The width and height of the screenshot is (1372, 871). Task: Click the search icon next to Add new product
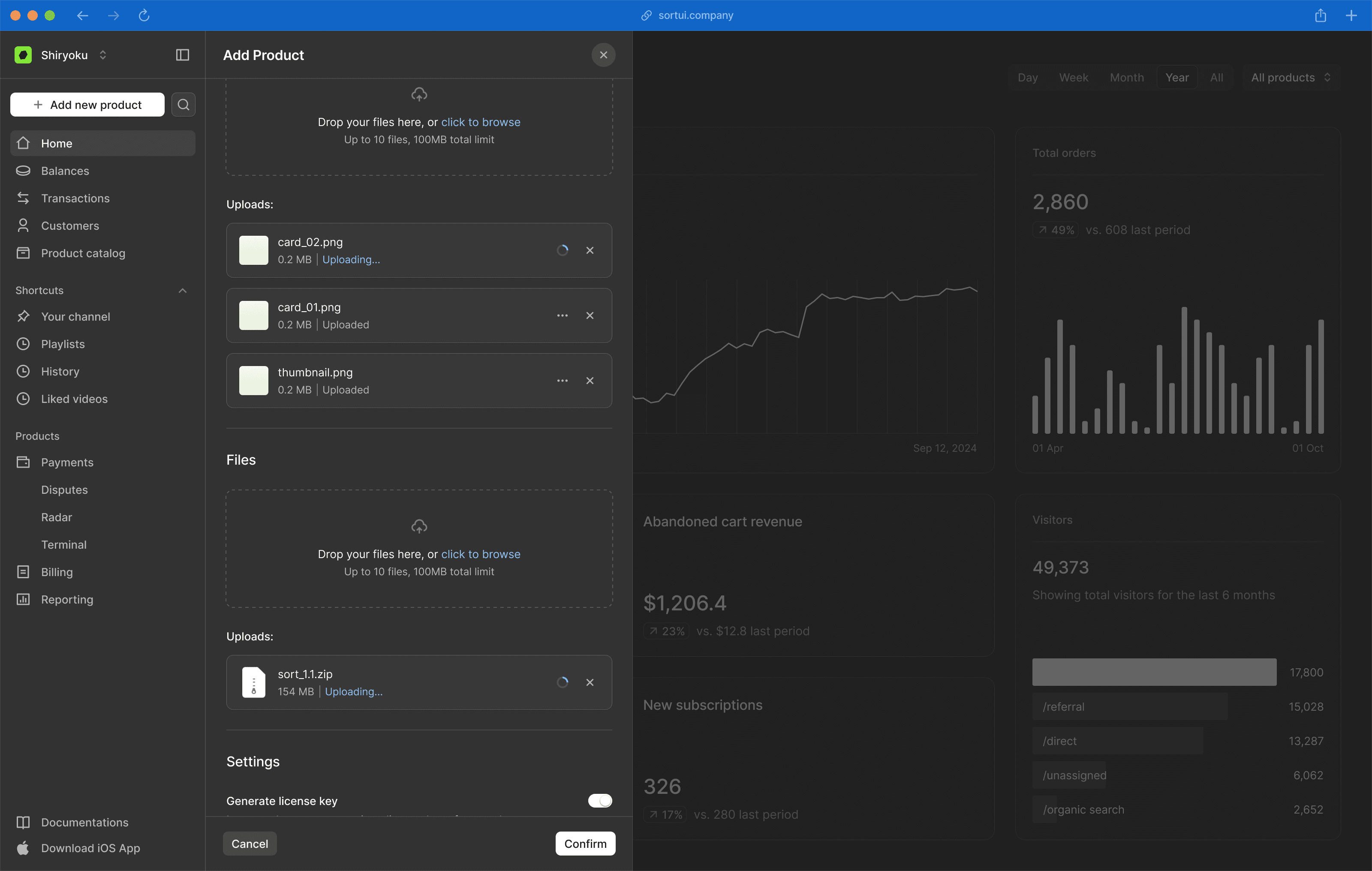(x=183, y=104)
